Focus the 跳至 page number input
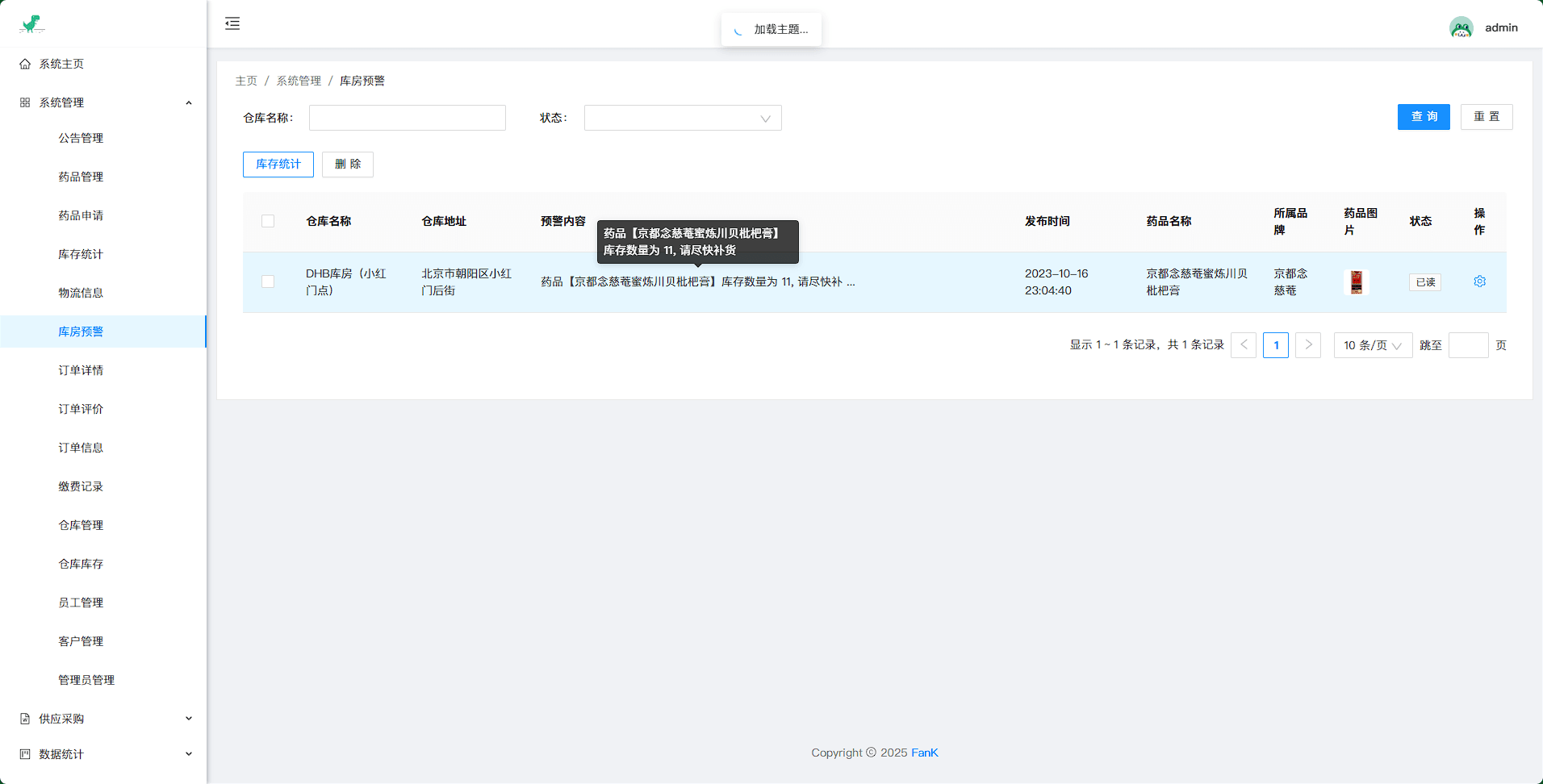 click(x=1469, y=345)
